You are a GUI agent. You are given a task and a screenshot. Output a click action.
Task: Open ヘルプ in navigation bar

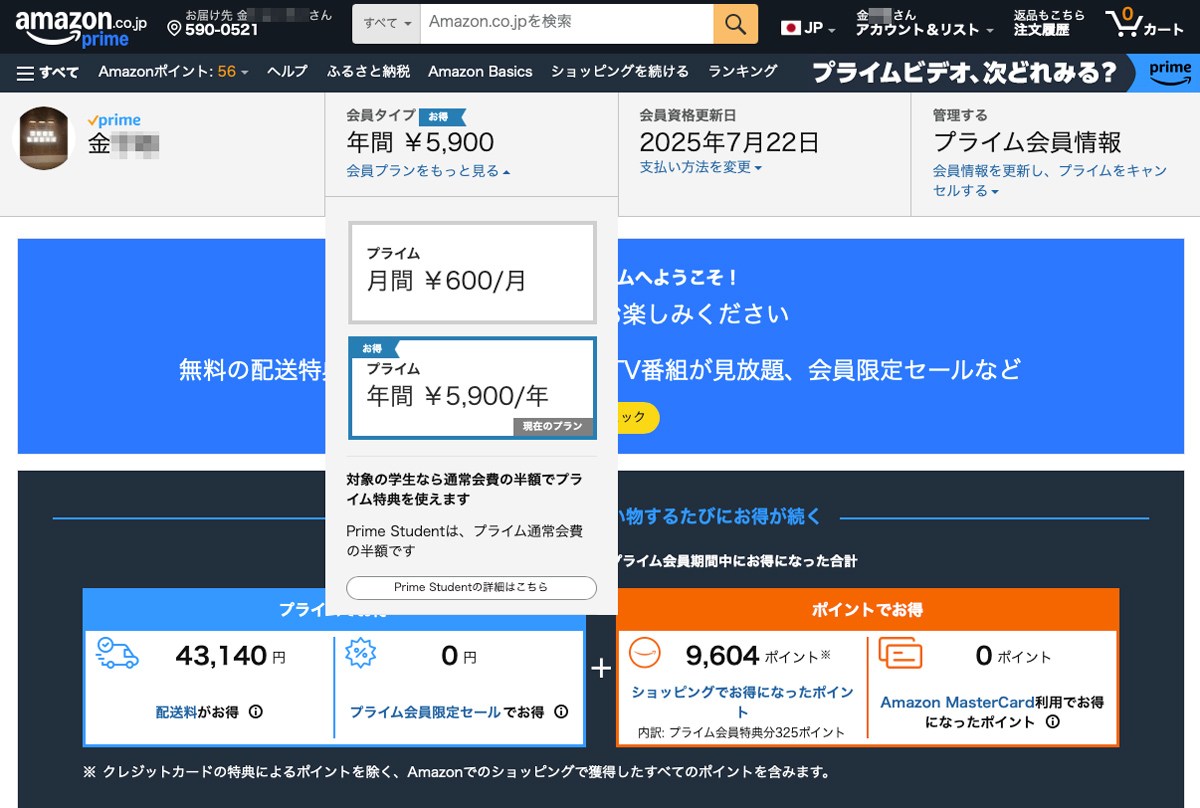pos(287,71)
